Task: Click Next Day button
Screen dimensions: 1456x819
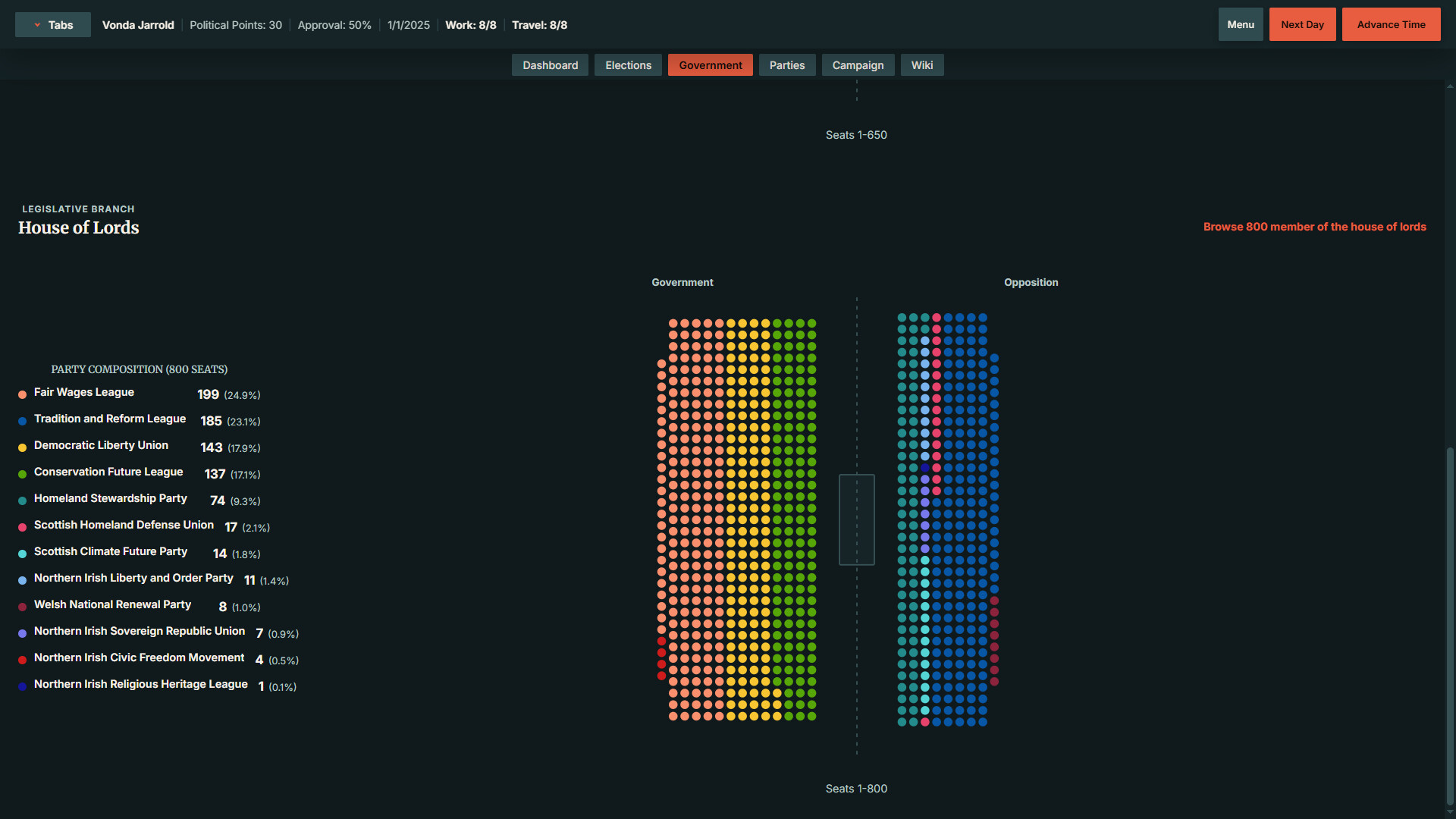Action: [x=1302, y=25]
